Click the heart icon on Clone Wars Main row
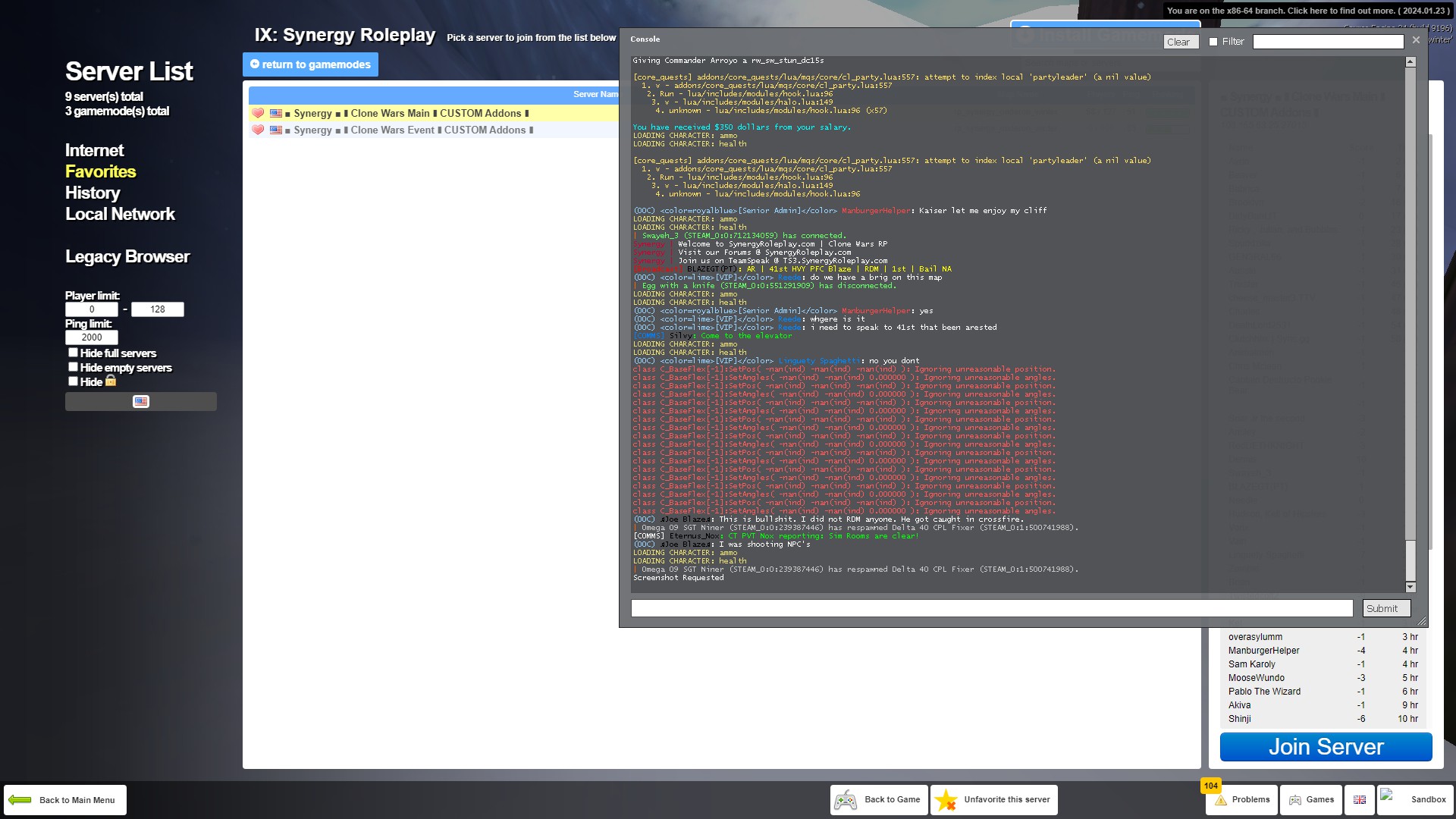The image size is (1456, 819). (x=258, y=114)
